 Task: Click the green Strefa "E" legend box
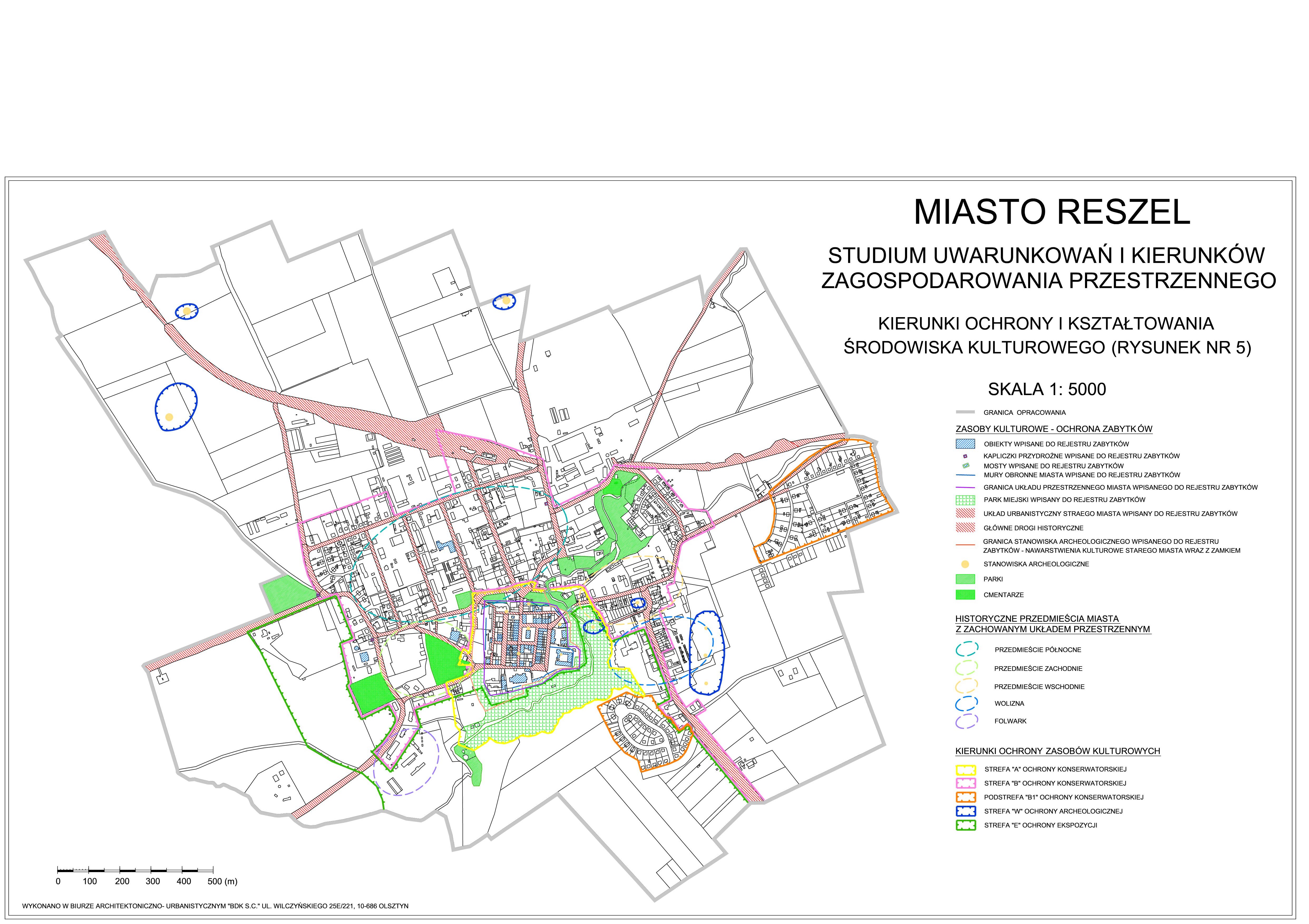click(x=966, y=825)
